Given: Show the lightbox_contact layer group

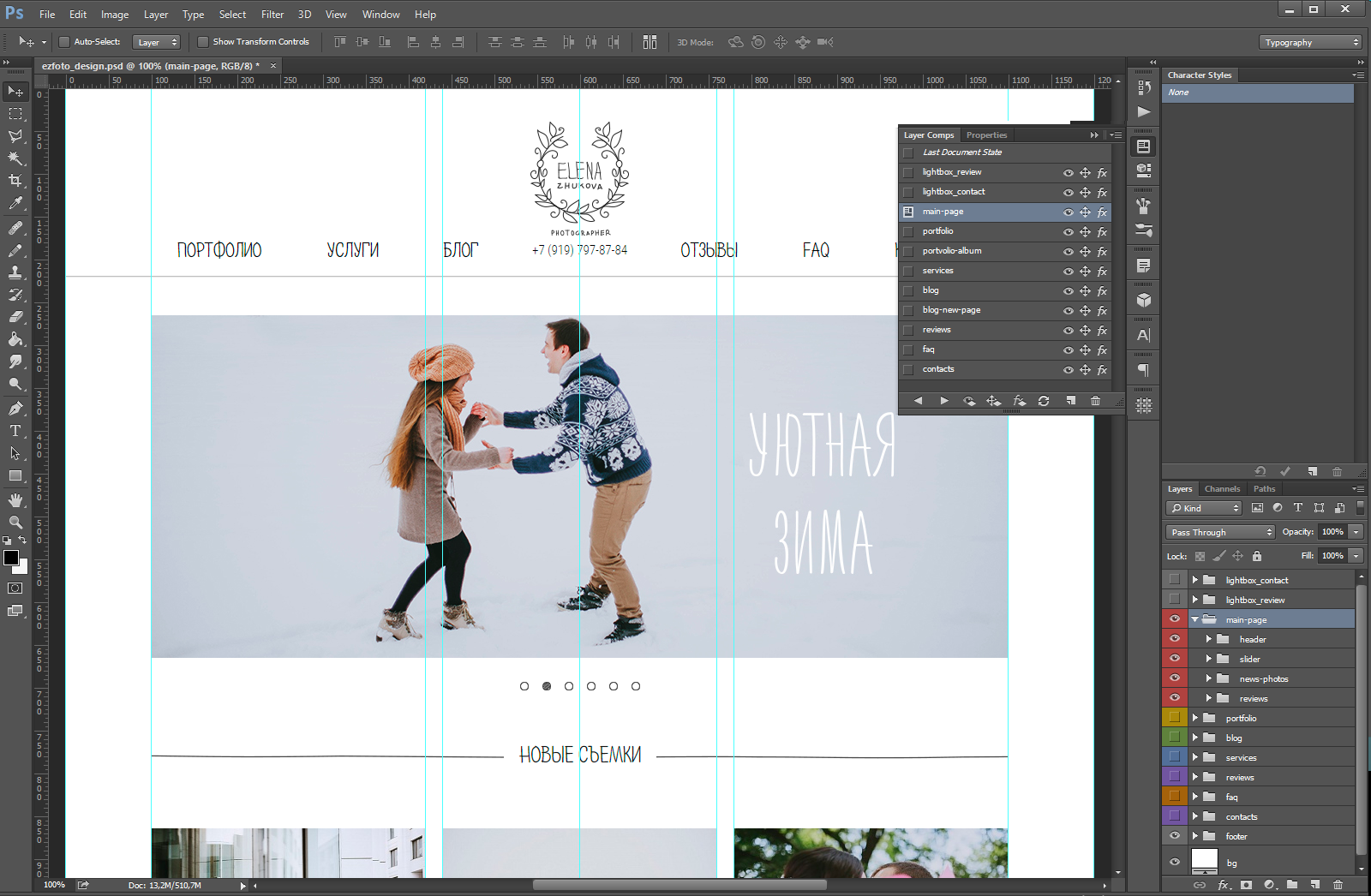Looking at the screenshot, I should (1175, 580).
